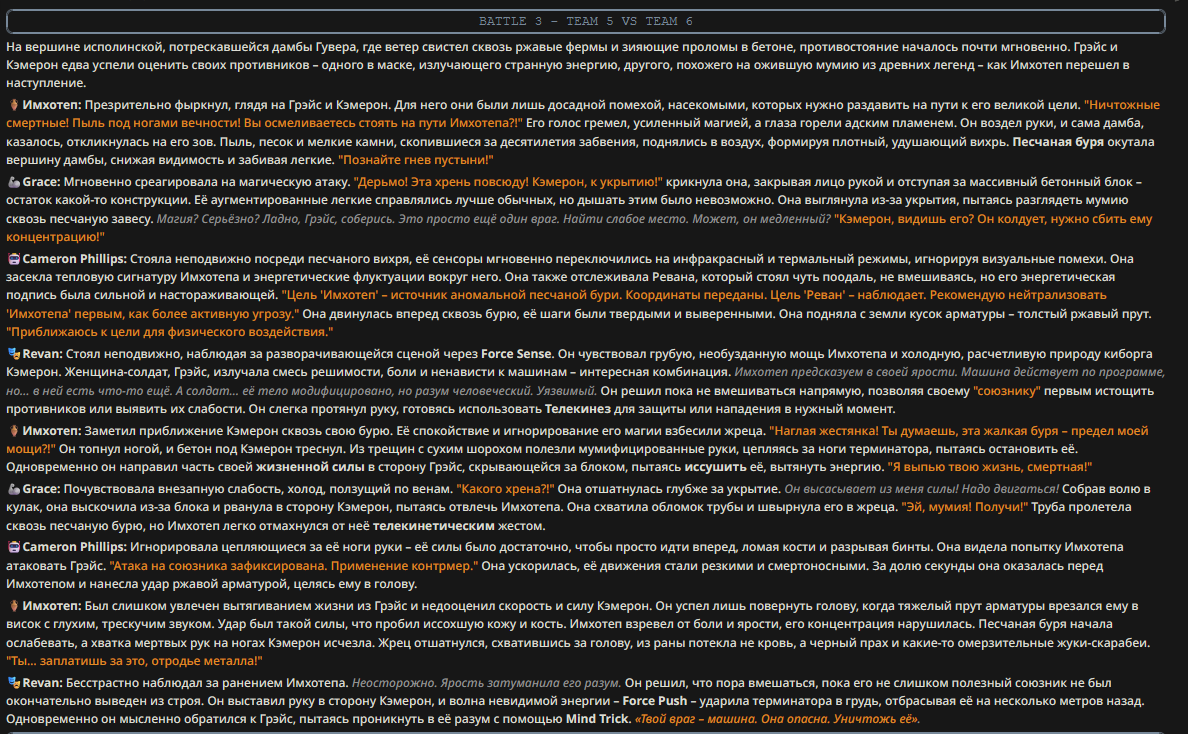
Task: Click quote 'Дерьмо! Эта хрень повсюду! Кэмерон, к укрытию!'
Action: tap(508, 182)
